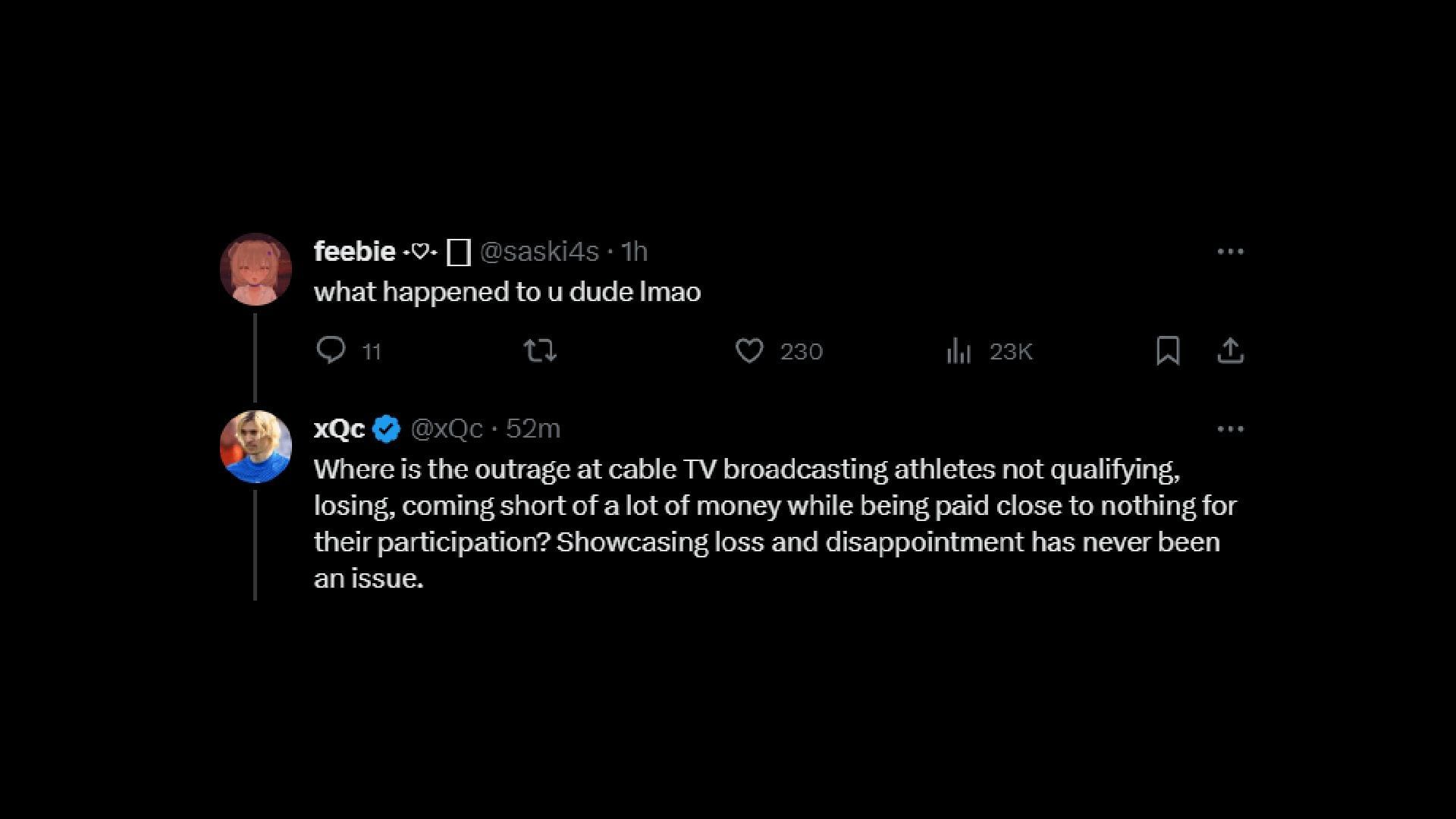This screenshot has width=1456, height=819.
Task: Reply to feebie's tweet
Action: click(x=331, y=350)
